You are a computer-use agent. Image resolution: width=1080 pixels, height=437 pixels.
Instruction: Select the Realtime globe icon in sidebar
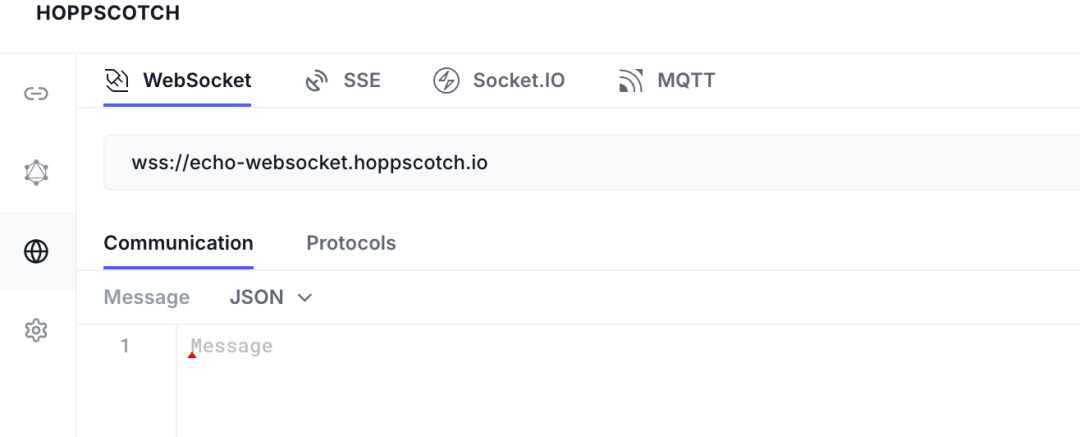36,251
